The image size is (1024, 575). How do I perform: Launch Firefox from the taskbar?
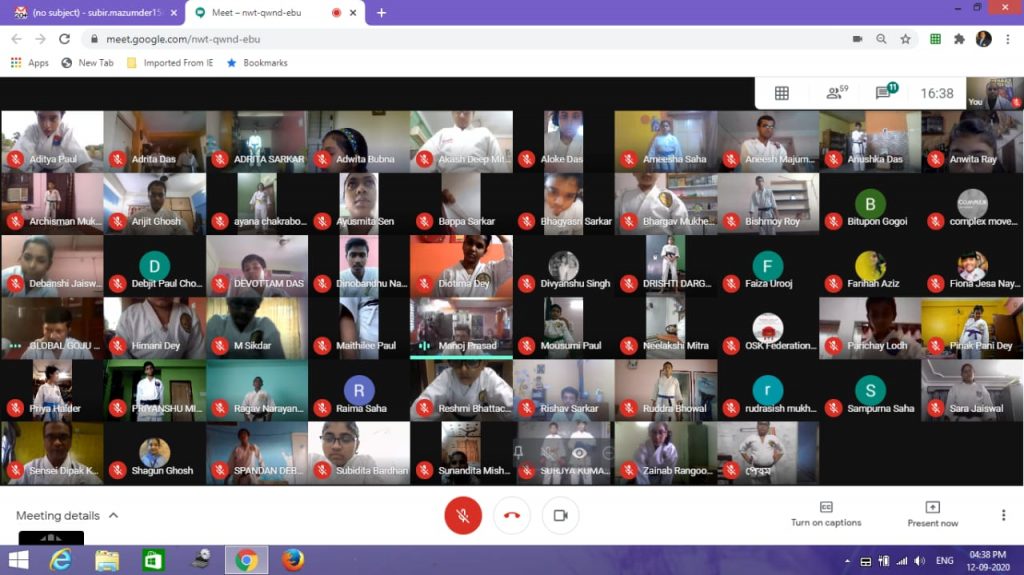(292, 560)
